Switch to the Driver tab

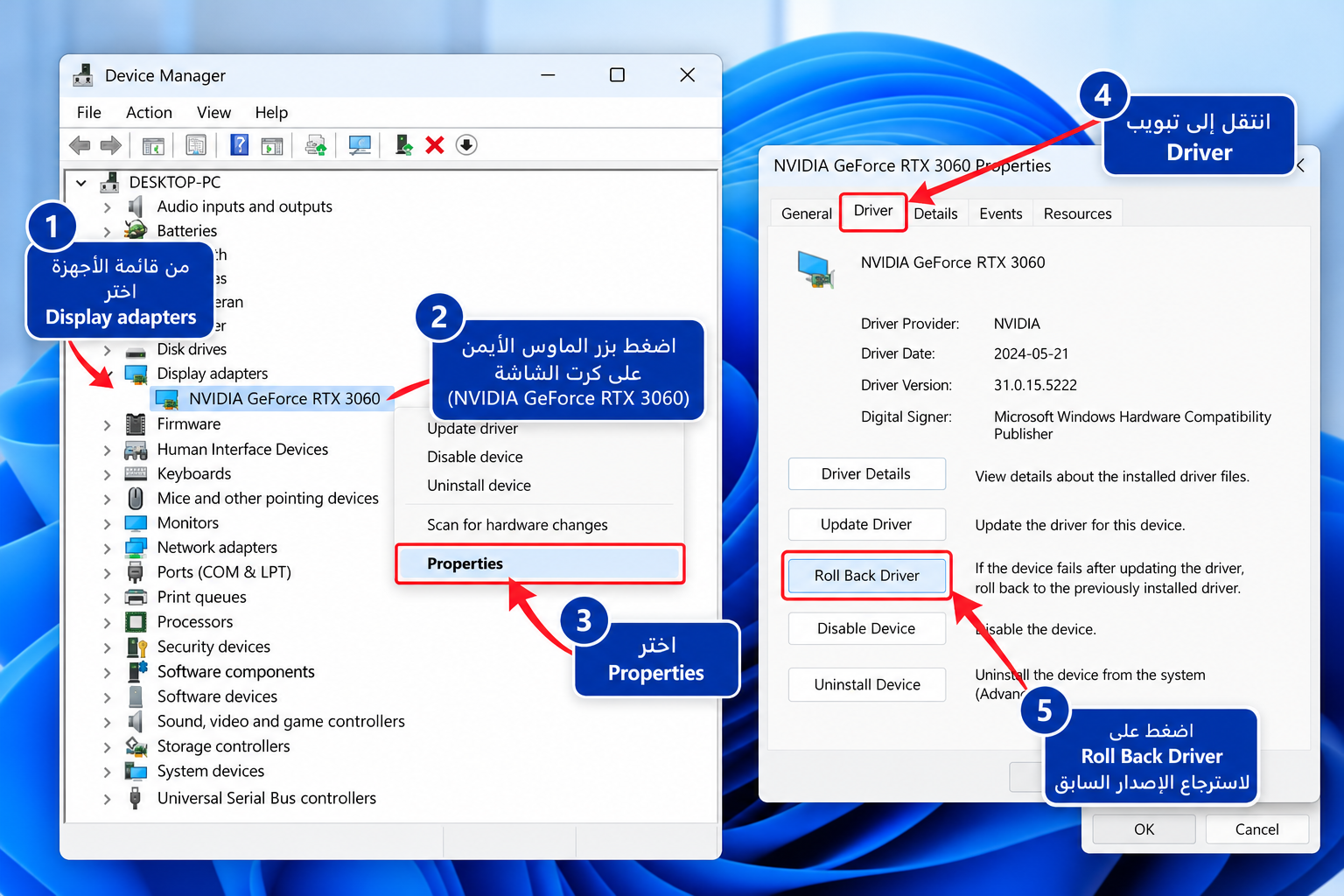(873, 211)
